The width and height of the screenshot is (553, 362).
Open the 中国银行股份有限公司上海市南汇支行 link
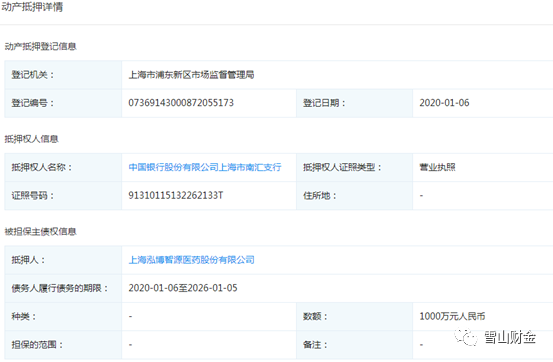click(x=205, y=167)
